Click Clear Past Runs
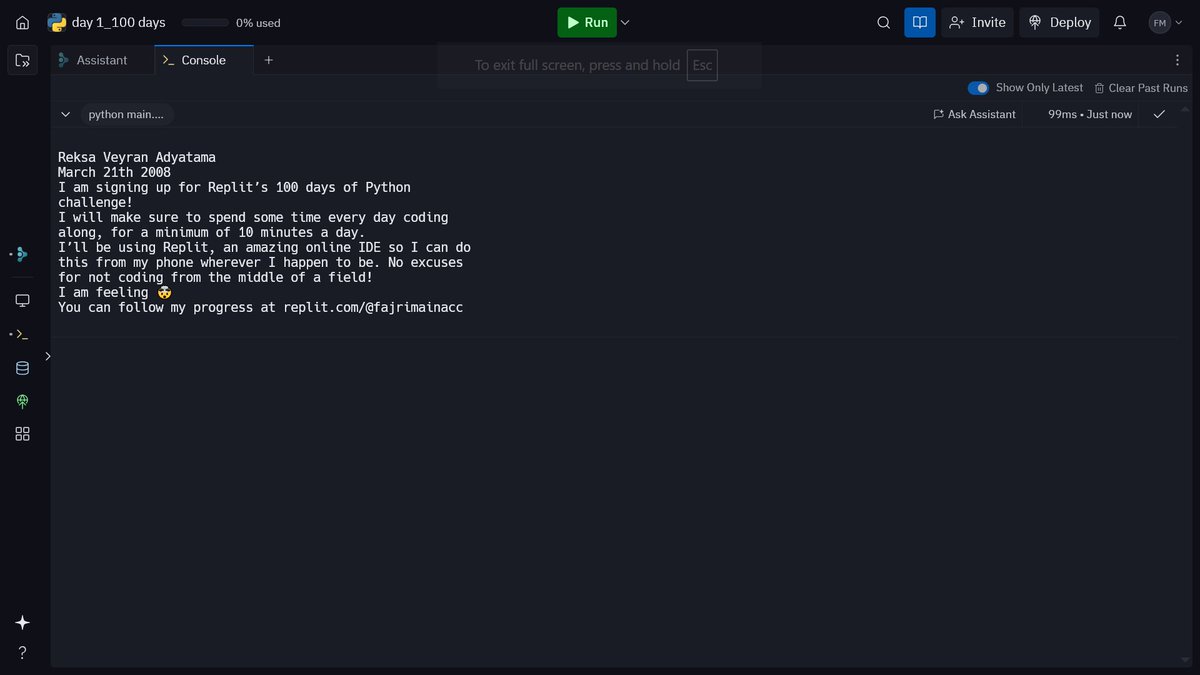This screenshot has height=675, width=1200. tap(1141, 88)
